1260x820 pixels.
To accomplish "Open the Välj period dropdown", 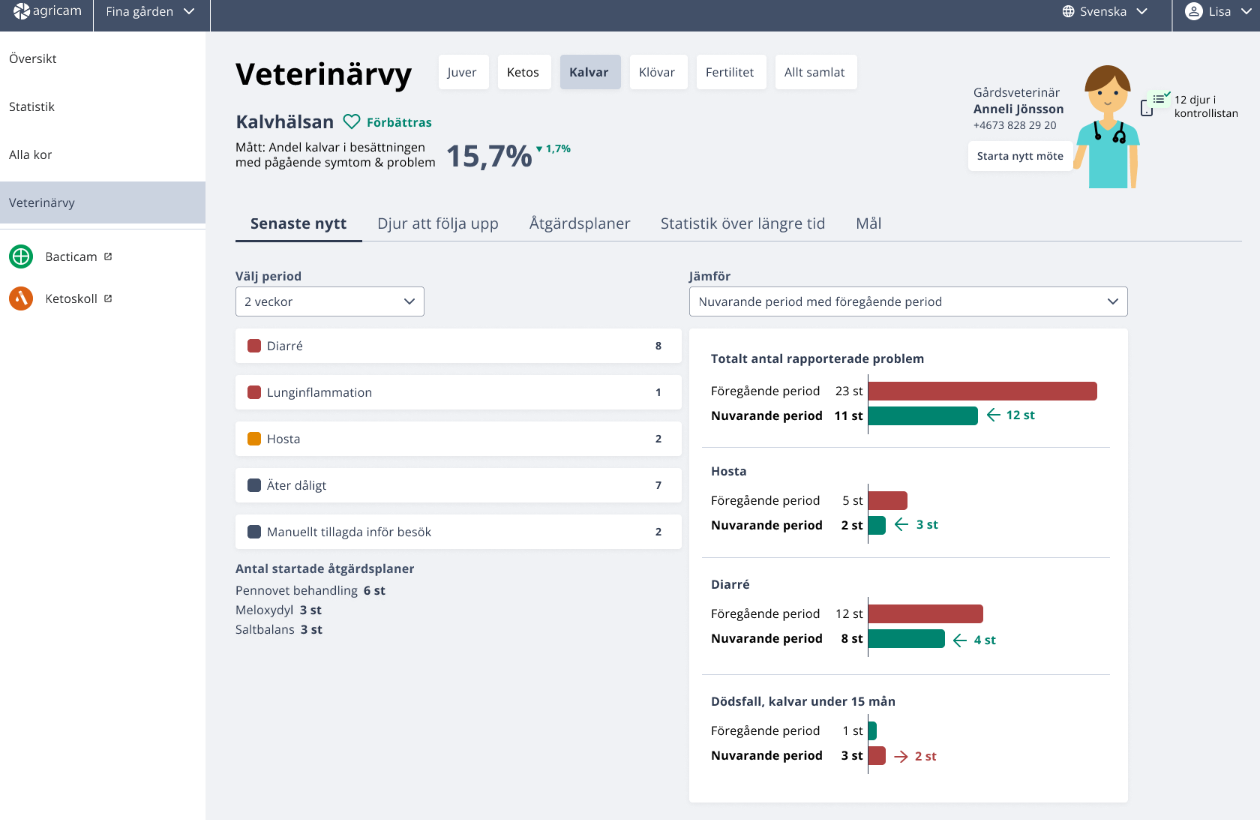I will pyautogui.click(x=330, y=301).
